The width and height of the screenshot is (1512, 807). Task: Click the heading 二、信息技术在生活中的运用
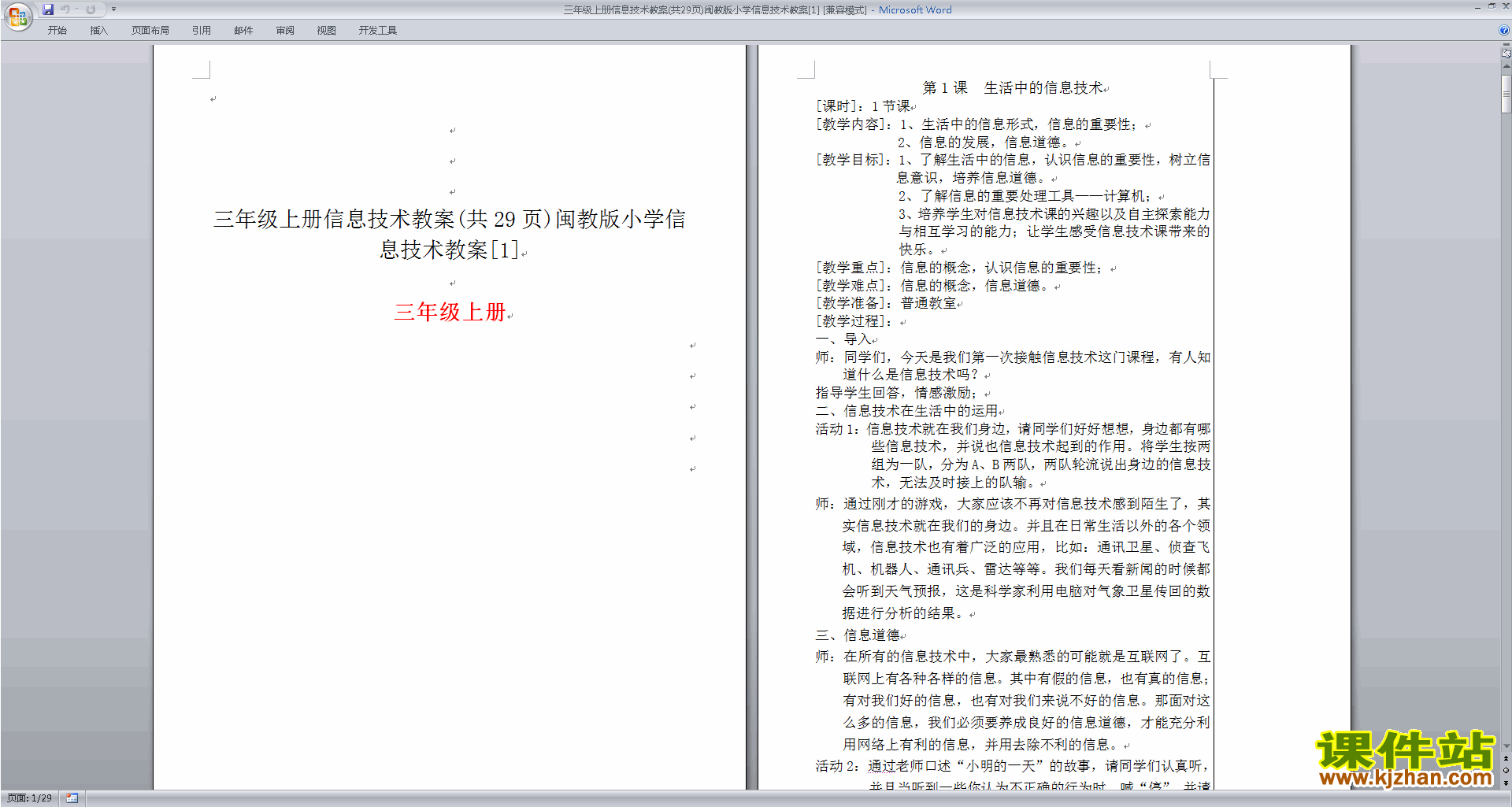(907, 411)
